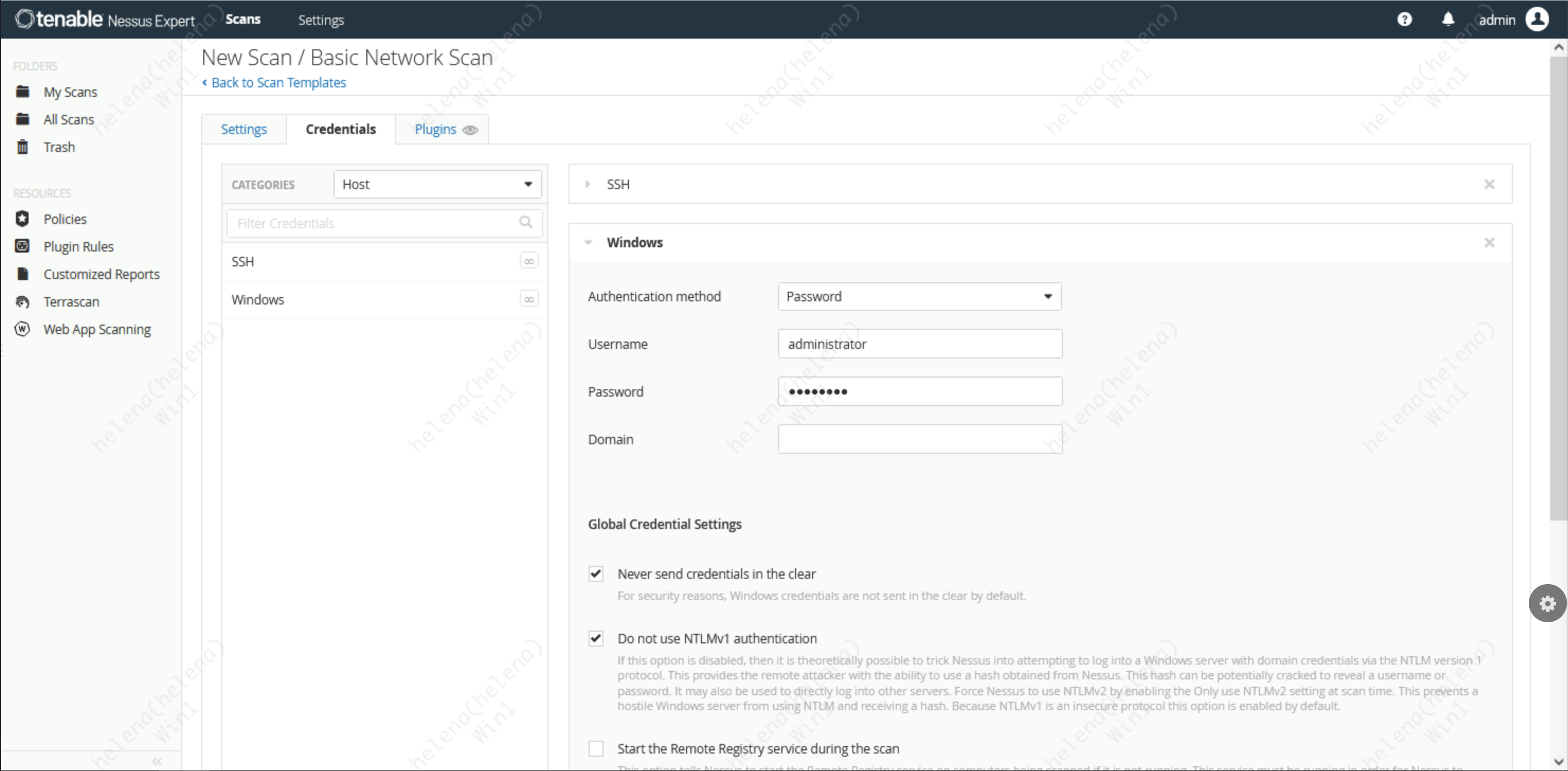1568x771 pixels.
Task: Click the Domain input field
Action: [919, 439]
